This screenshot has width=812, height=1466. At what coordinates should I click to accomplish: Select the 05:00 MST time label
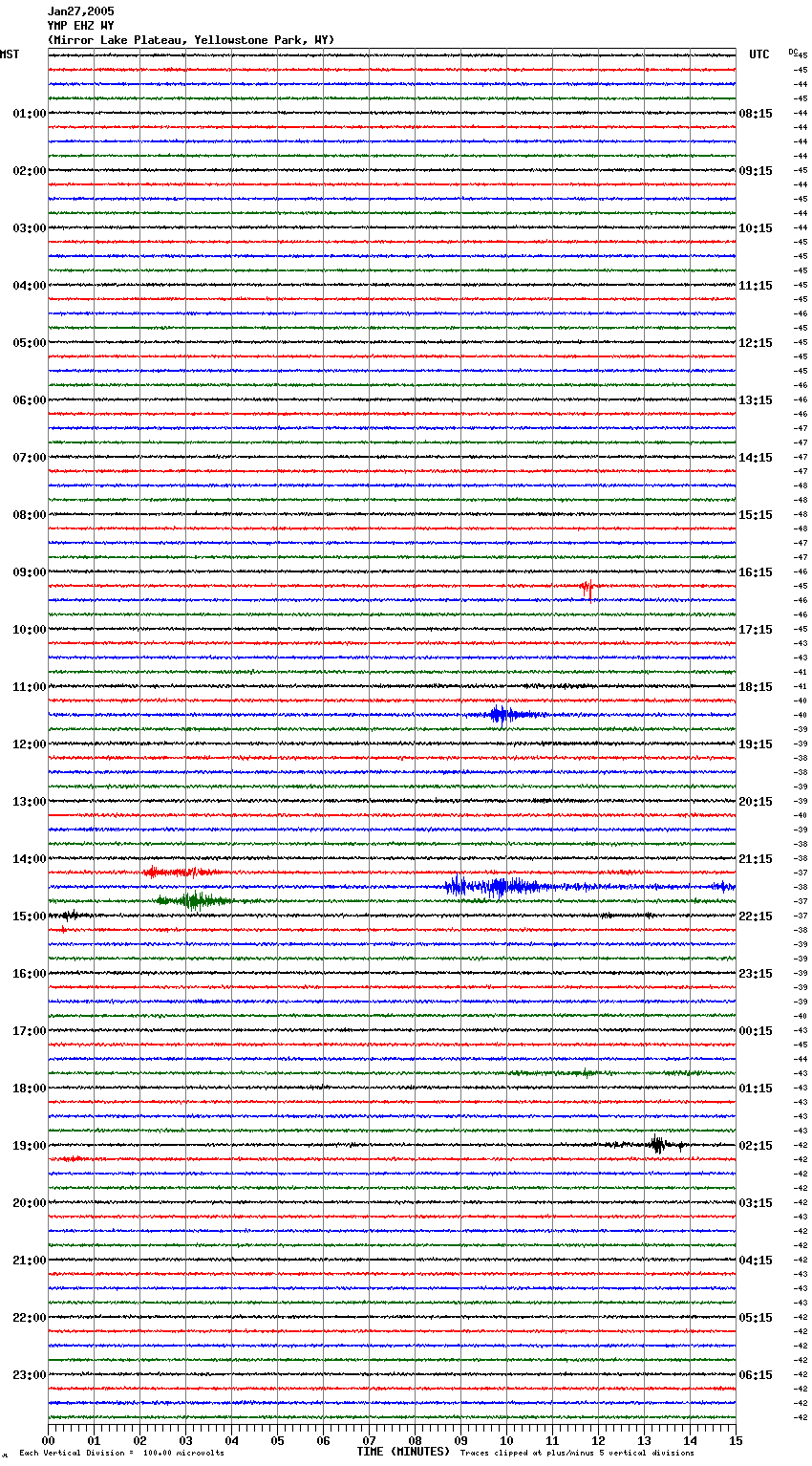(30, 343)
